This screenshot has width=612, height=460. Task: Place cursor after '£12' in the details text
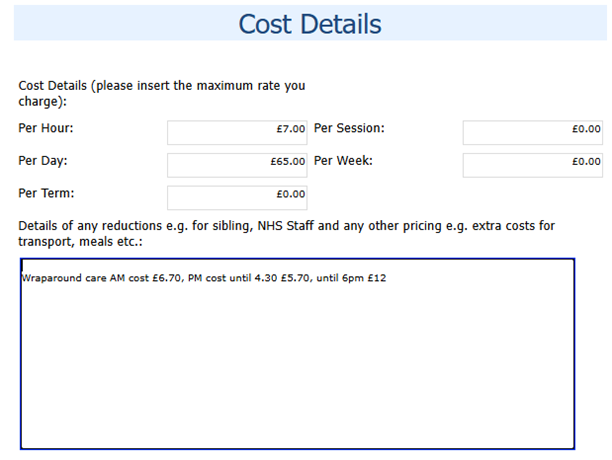pos(387,278)
